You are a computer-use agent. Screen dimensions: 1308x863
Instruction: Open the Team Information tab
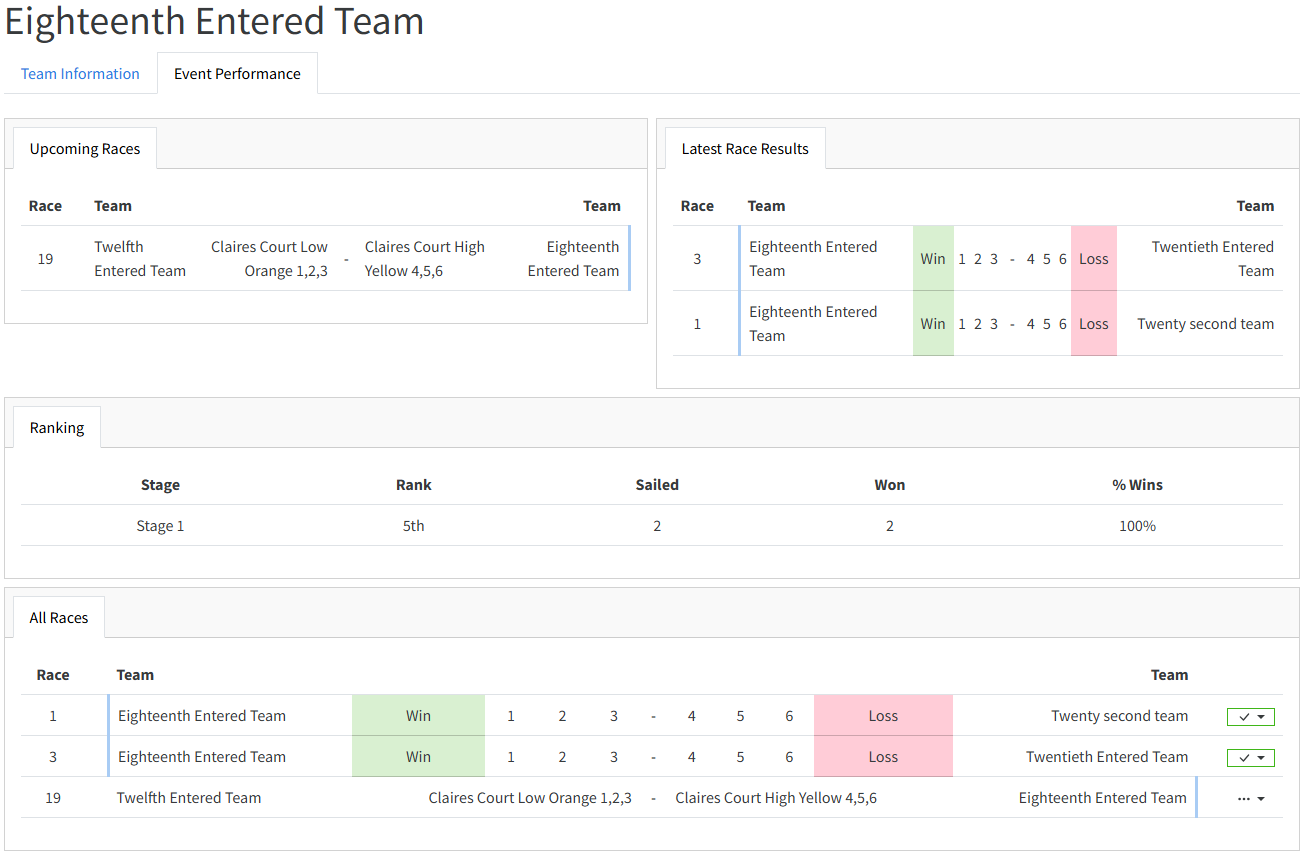[x=80, y=74]
